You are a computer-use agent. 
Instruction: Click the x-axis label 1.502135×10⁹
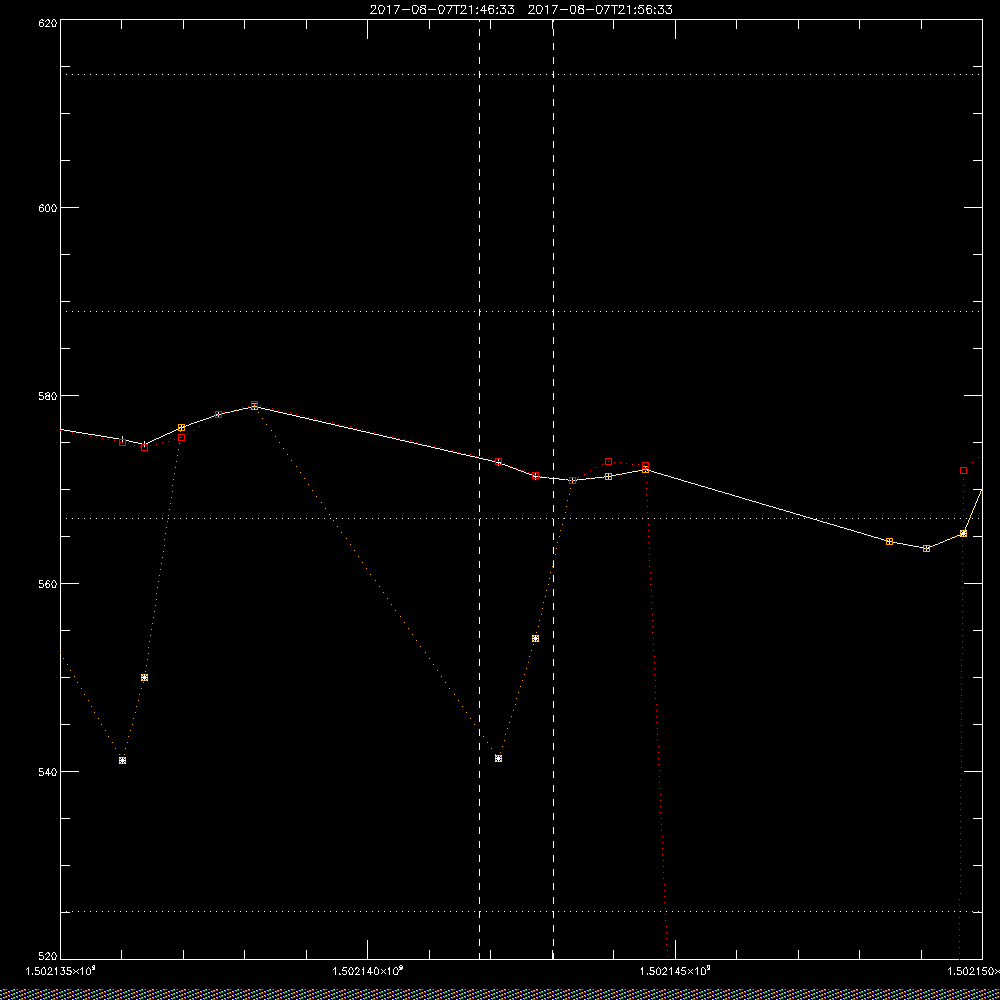tap(61, 971)
